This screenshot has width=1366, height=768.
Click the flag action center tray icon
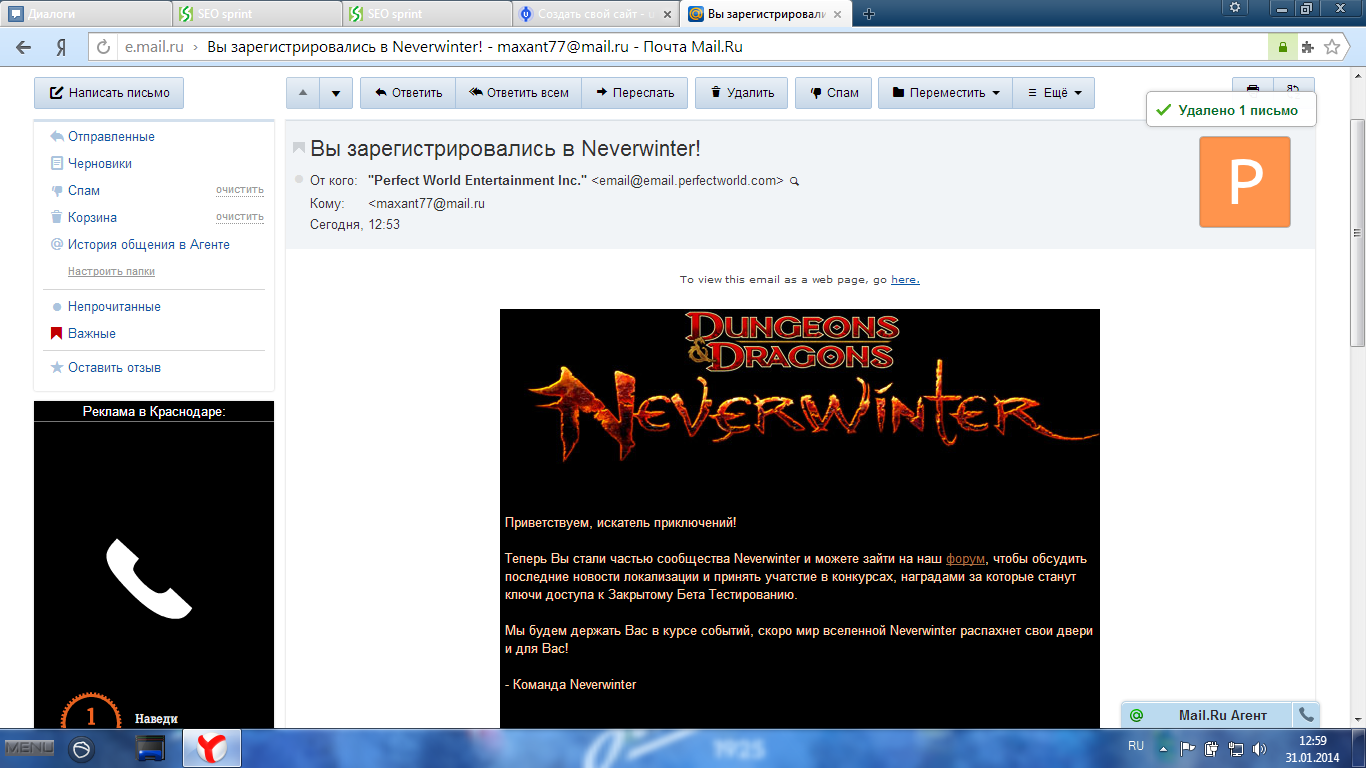[1188, 748]
